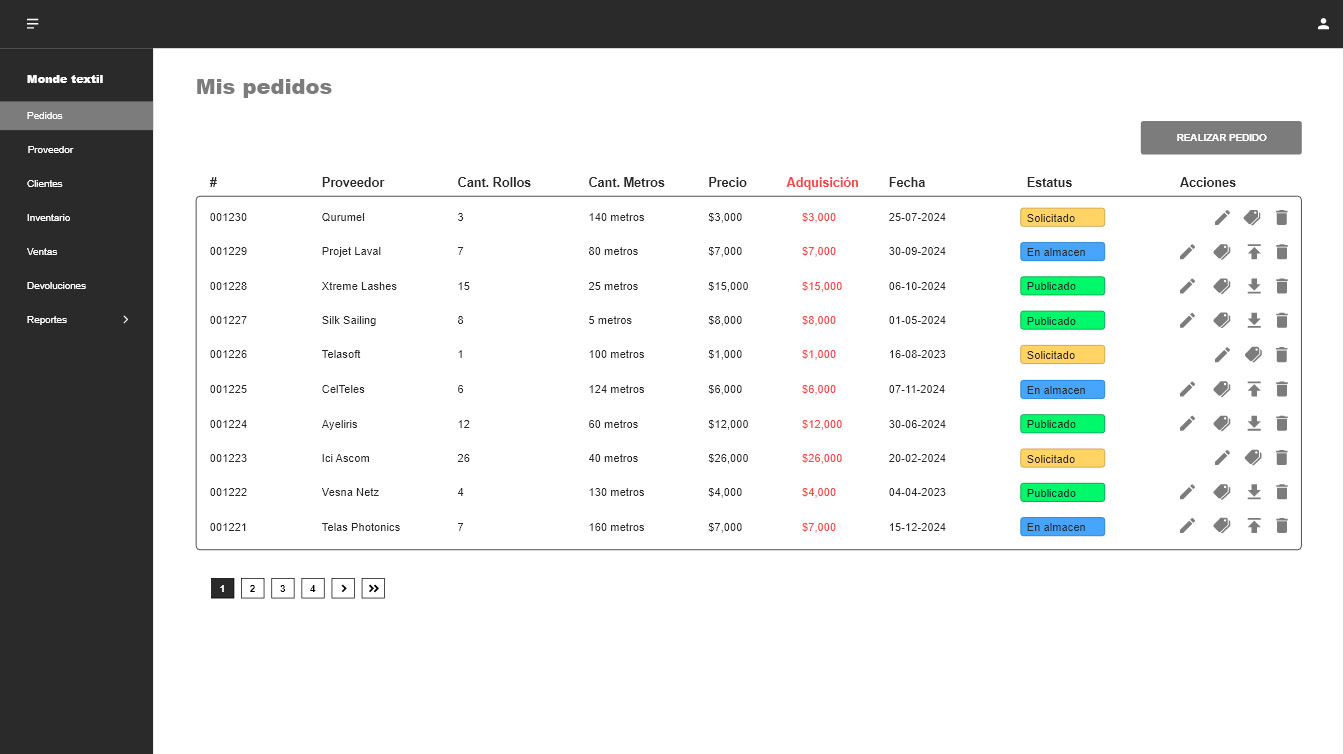Click Estatus column header
The image size is (1344, 754).
(1049, 183)
